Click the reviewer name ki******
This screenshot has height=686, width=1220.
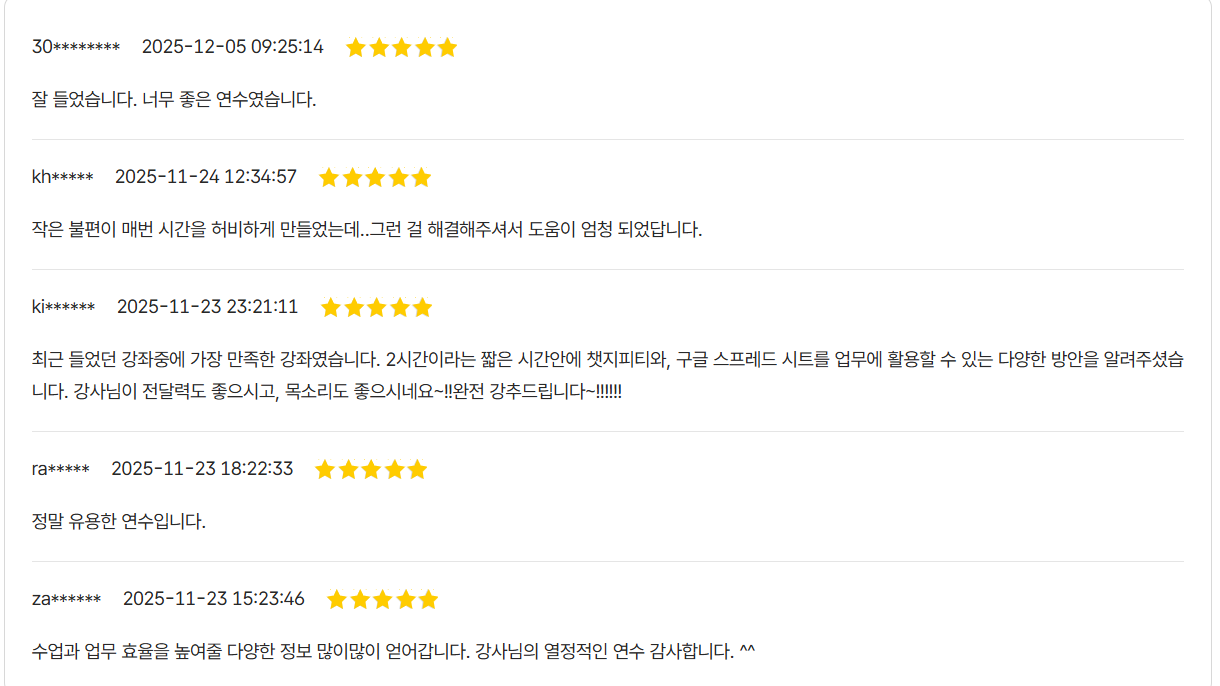[x=63, y=307]
